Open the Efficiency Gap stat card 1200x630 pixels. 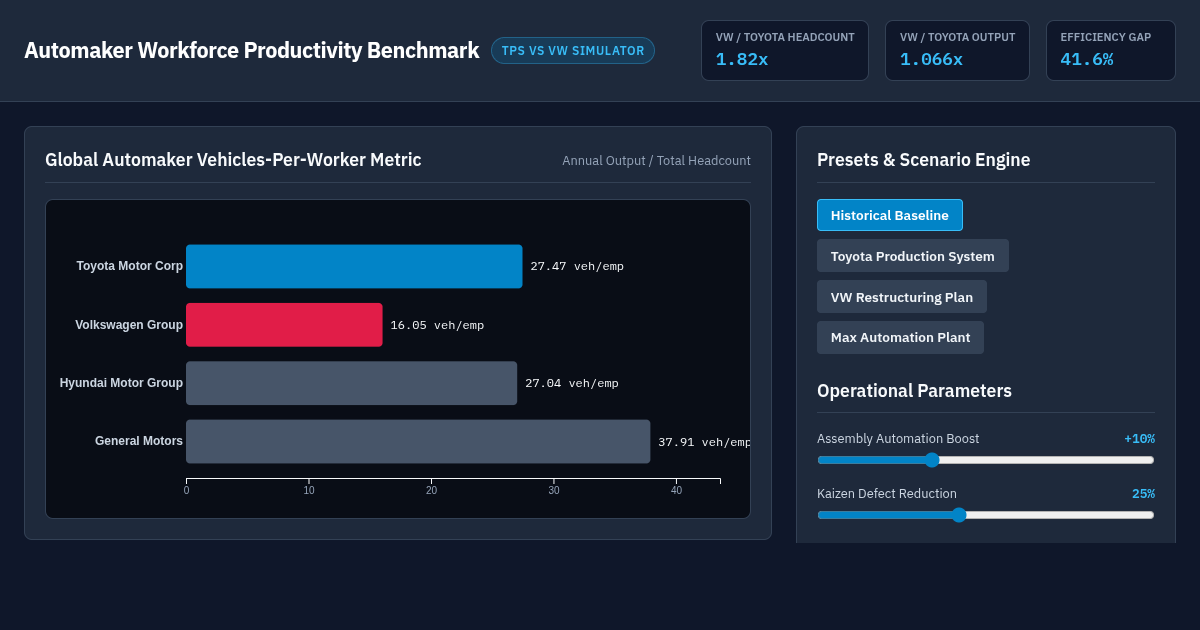[1111, 51]
